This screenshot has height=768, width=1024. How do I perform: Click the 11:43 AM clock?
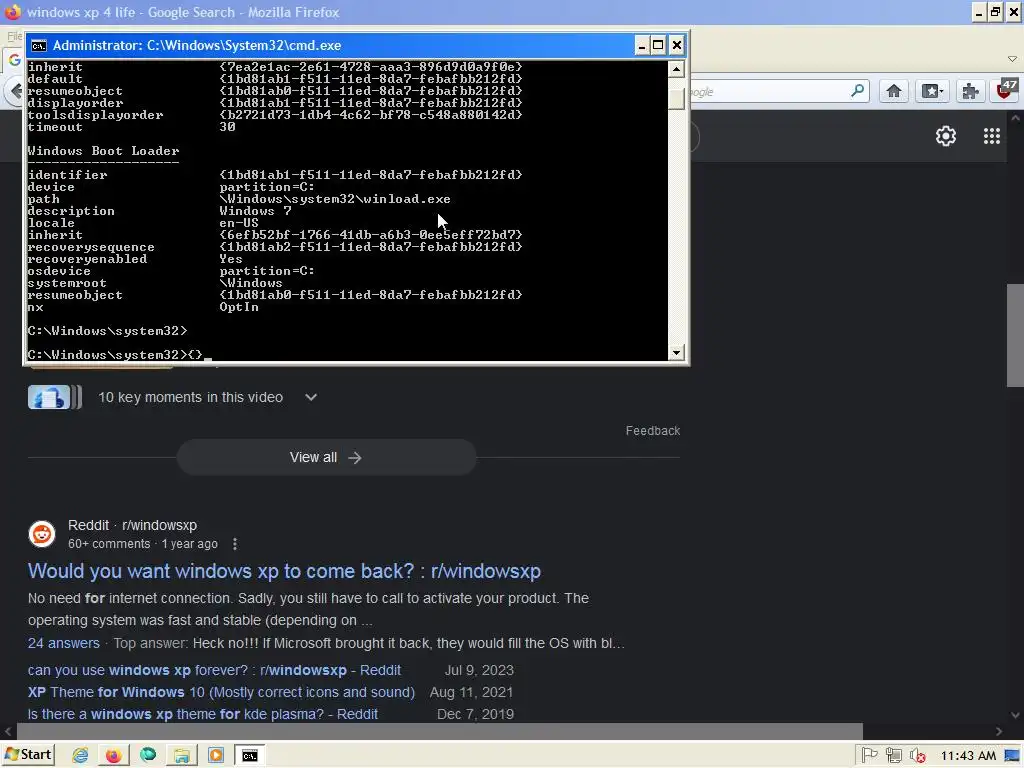pos(968,756)
